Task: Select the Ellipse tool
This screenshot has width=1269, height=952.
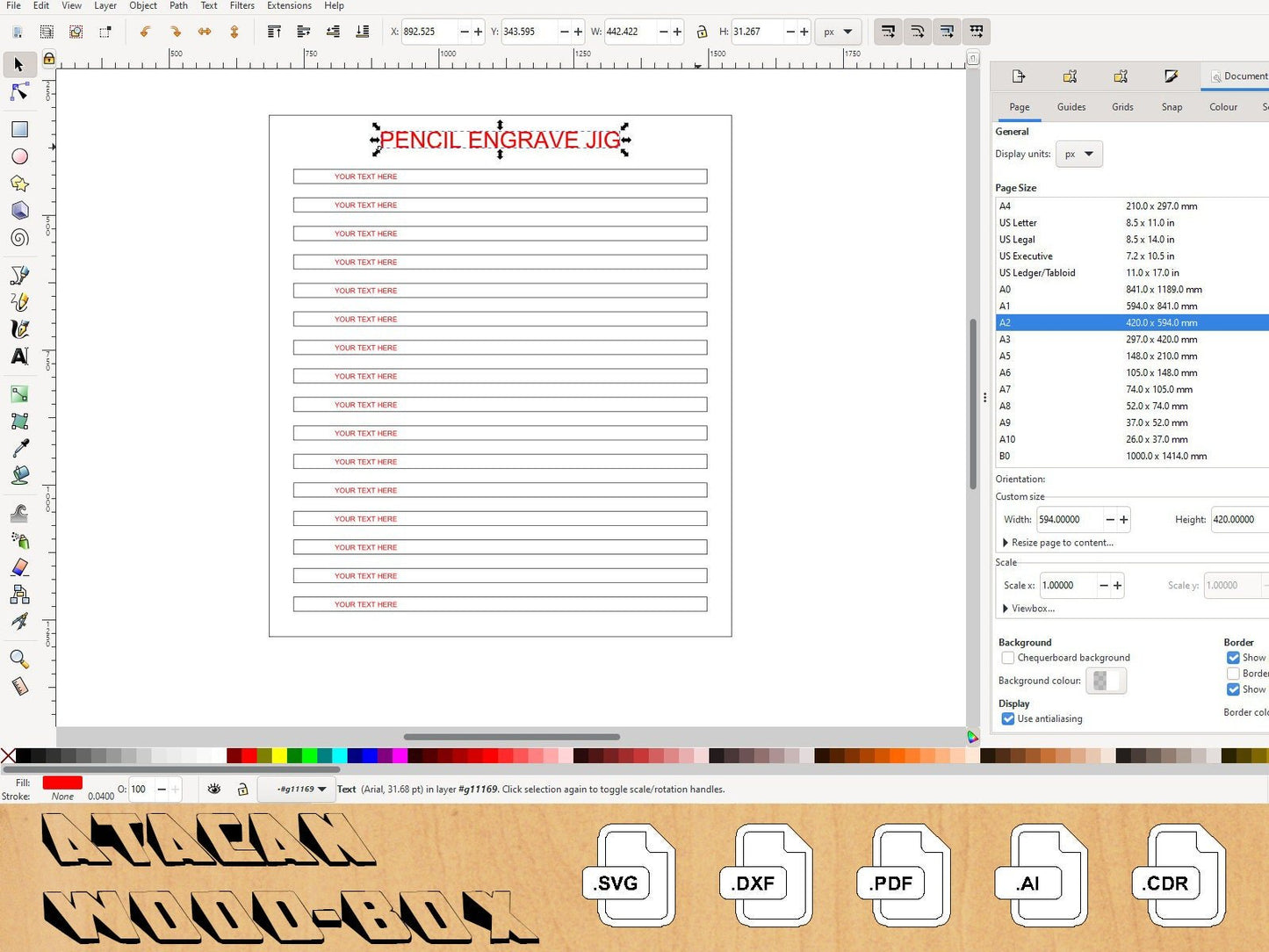Action: (19, 157)
